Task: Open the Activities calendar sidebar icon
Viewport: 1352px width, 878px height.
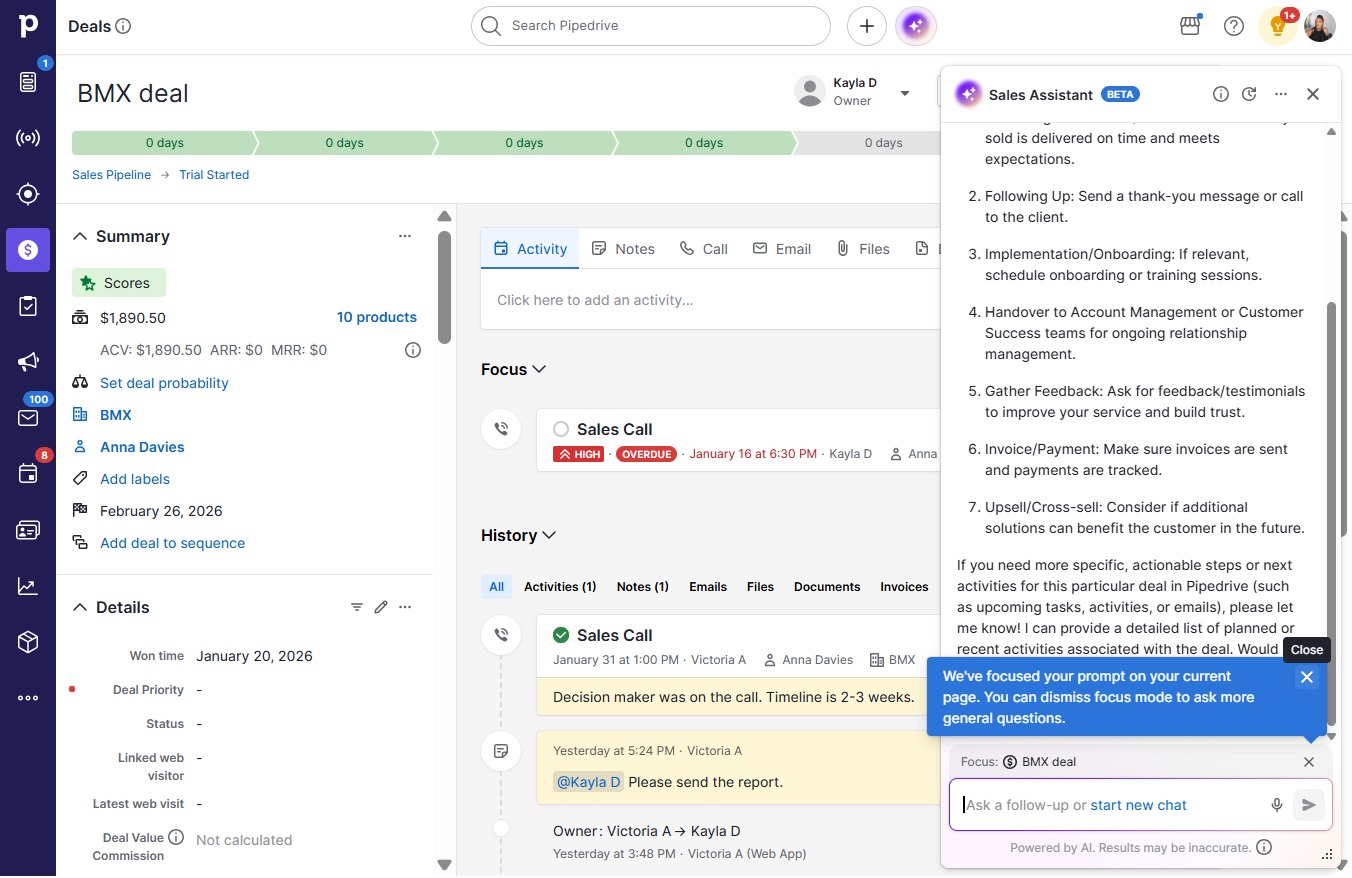Action: (x=28, y=474)
